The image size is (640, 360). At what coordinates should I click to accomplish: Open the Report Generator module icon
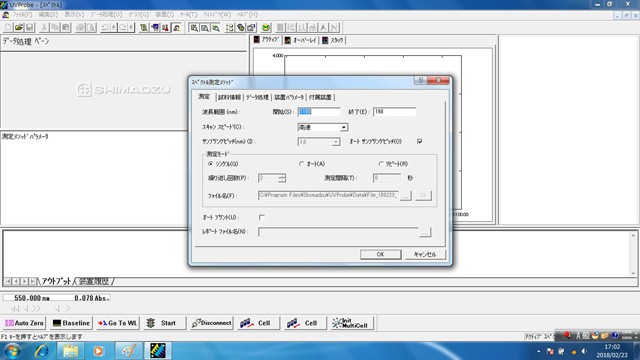pyautogui.click(x=144, y=28)
